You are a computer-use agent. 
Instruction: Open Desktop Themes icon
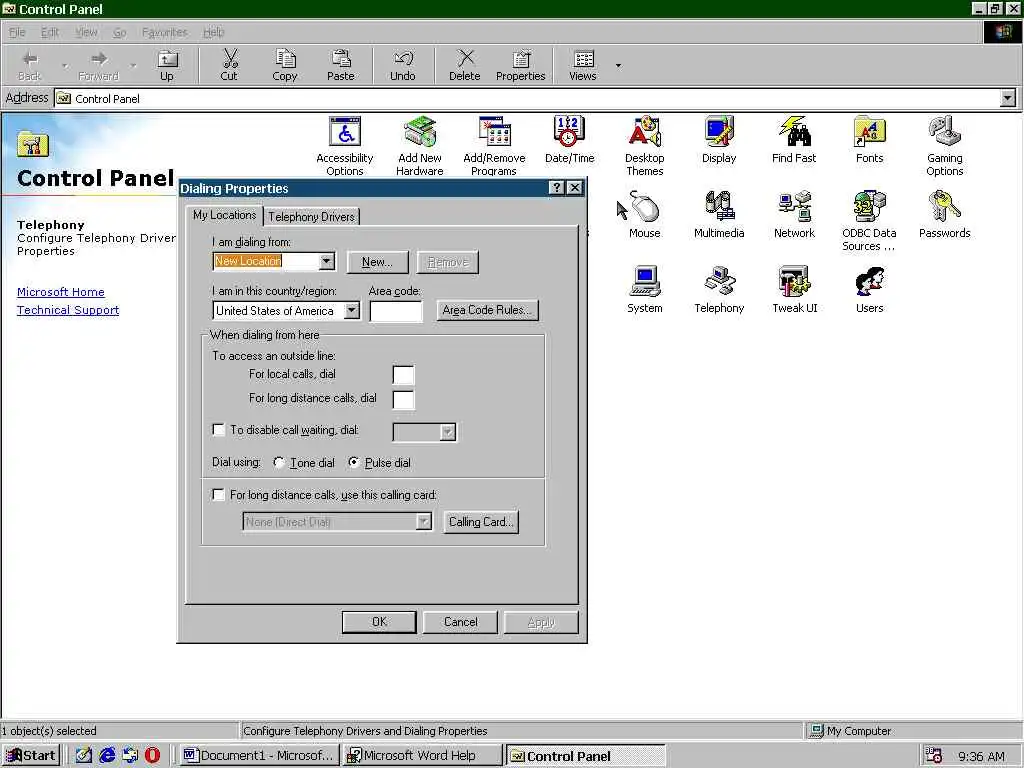(x=645, y=146)
